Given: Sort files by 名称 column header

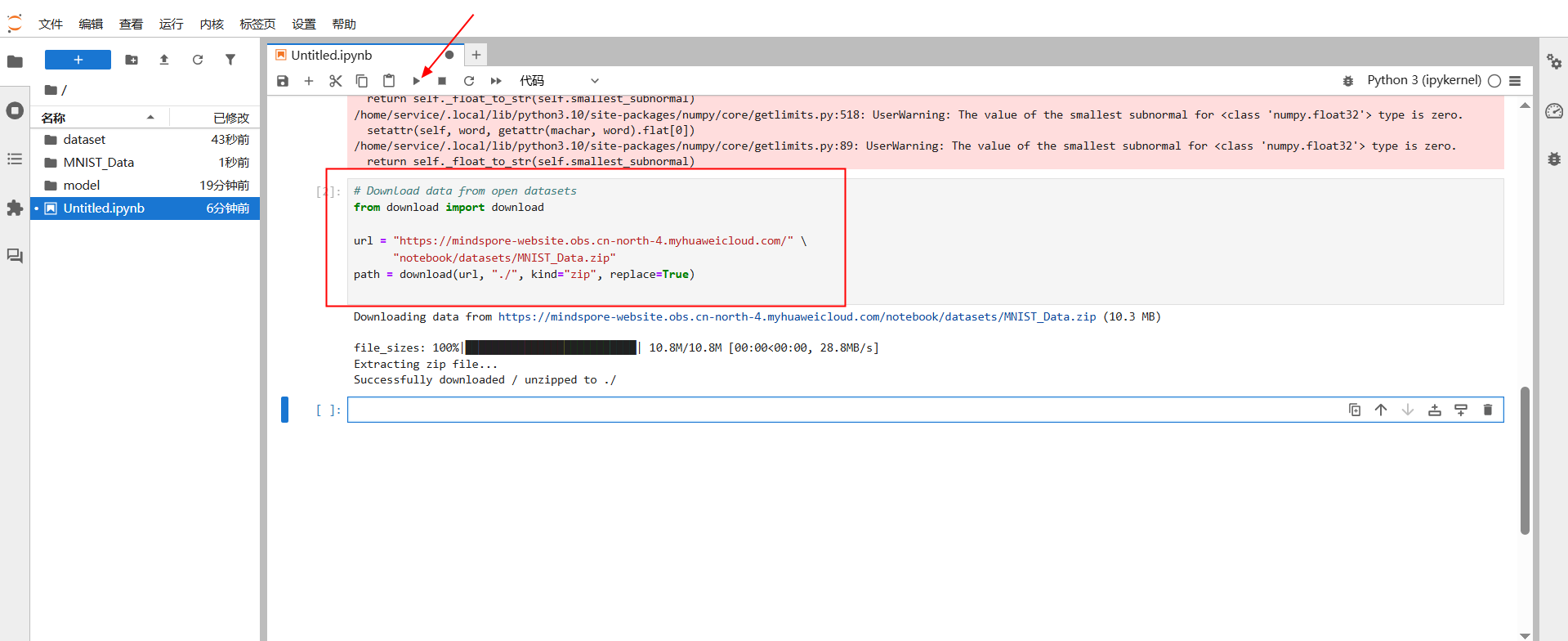Looking at the screenshot, I should (x=99, y=118).
